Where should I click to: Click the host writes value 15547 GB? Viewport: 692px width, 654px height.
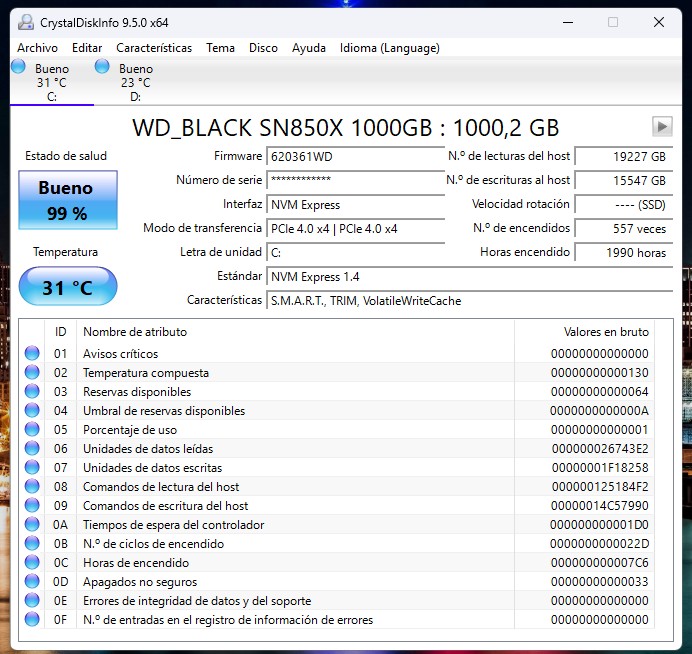click(x=624, y=180)
